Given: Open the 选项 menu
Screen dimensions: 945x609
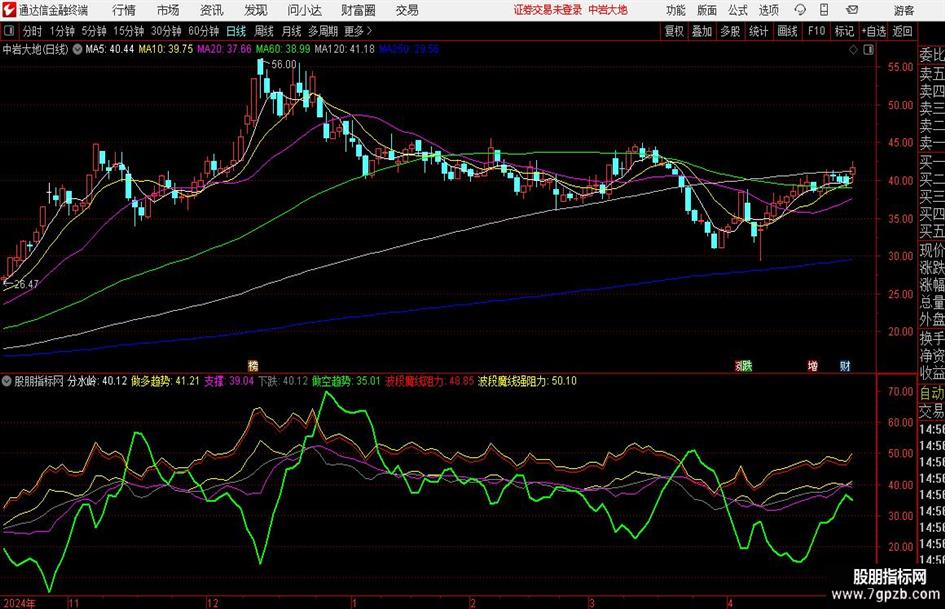Looking at the screenshot, I should (768, 10).
